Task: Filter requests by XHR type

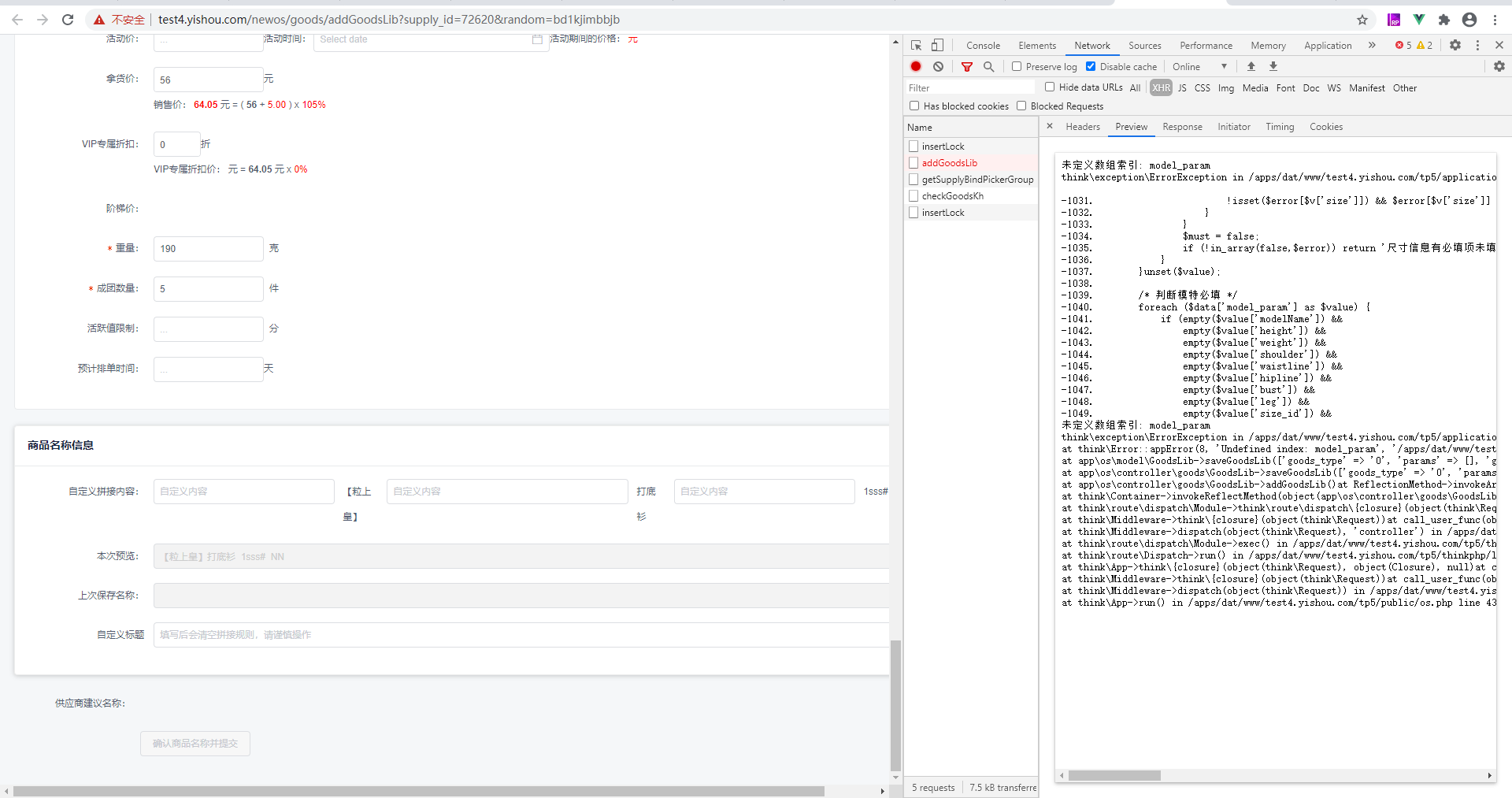Action: pyautogui.click(x=1161, y=88)
